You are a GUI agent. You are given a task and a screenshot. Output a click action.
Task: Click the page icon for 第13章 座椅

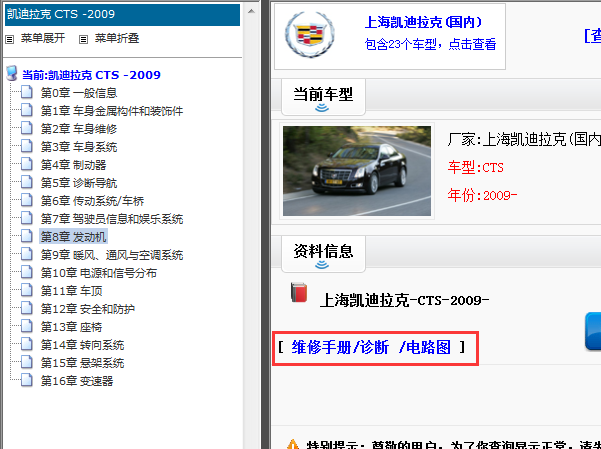[27, 327]
